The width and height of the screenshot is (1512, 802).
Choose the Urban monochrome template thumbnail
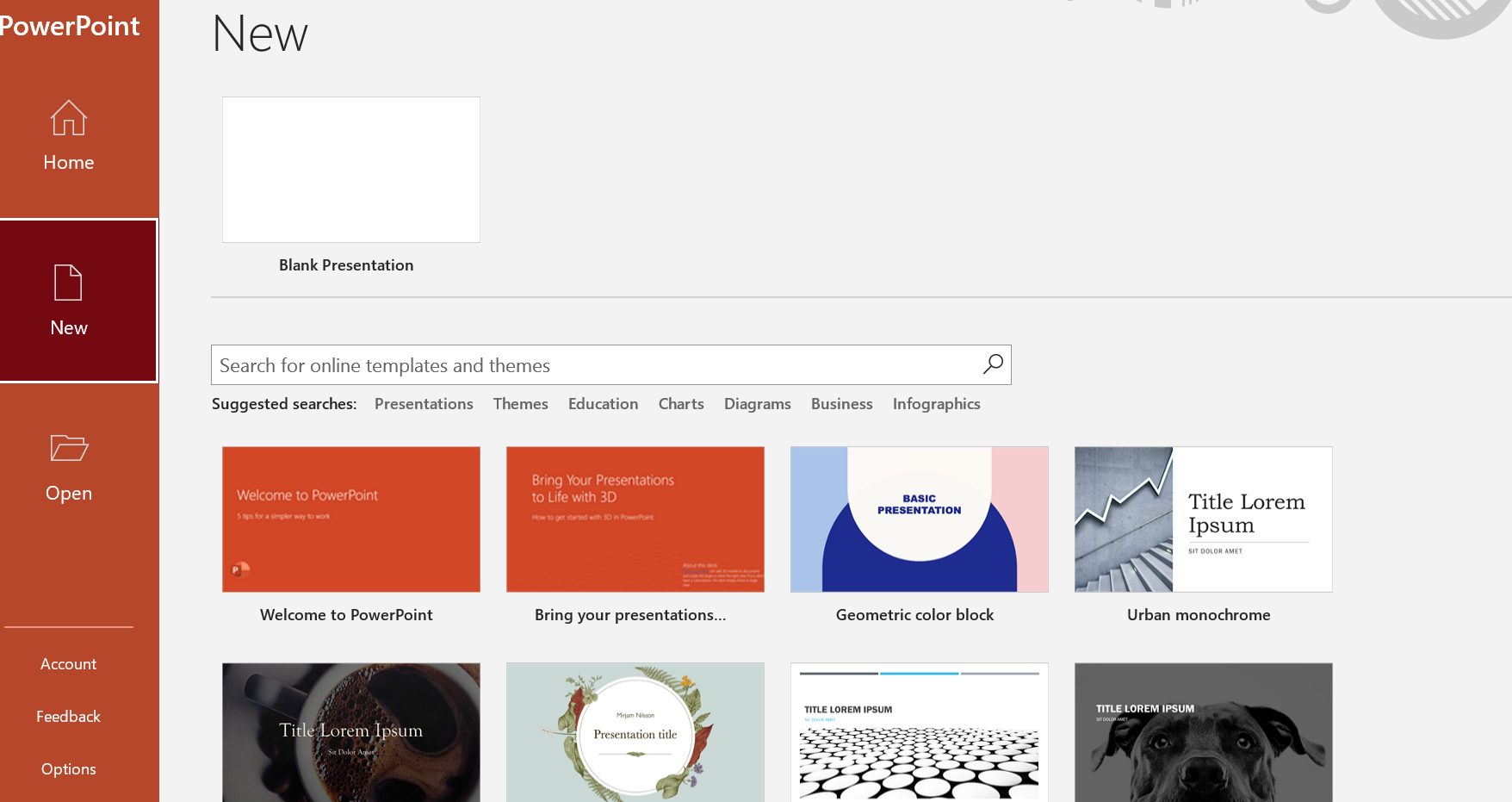click(x=1204, y=519)
